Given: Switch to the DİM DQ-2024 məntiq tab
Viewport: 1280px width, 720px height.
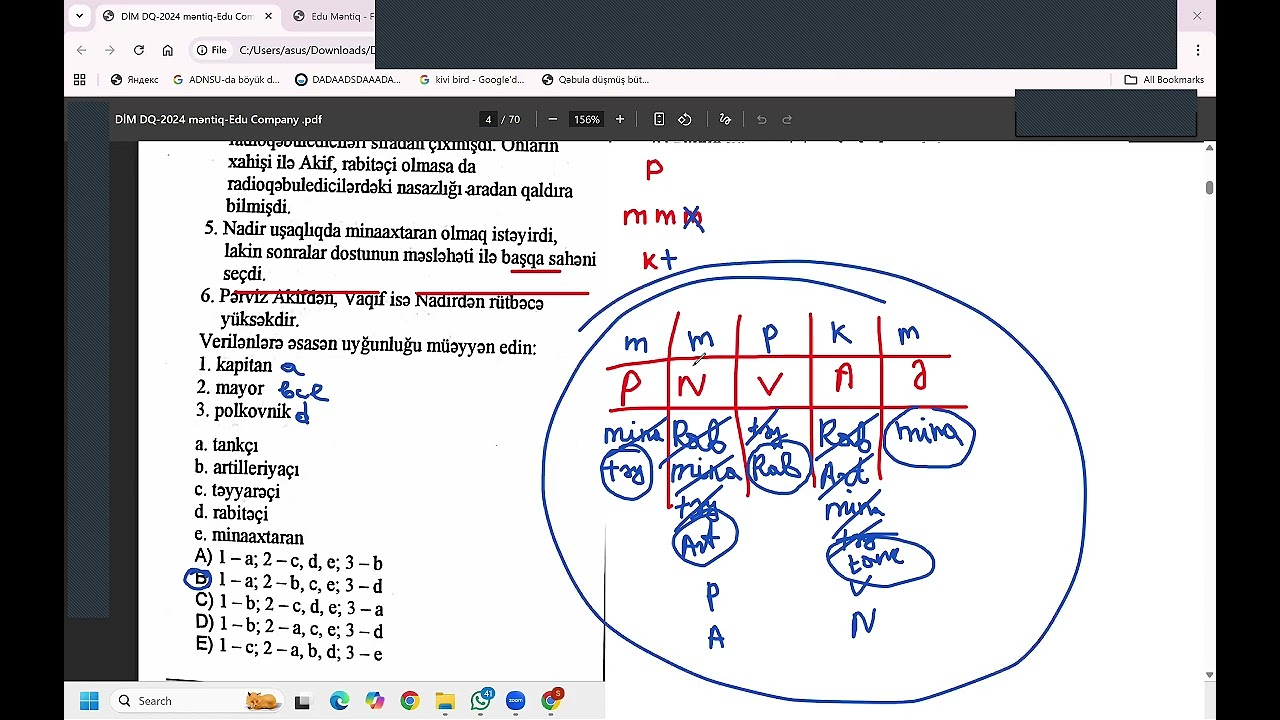Looking at the screenshot, I should (185, 16).
